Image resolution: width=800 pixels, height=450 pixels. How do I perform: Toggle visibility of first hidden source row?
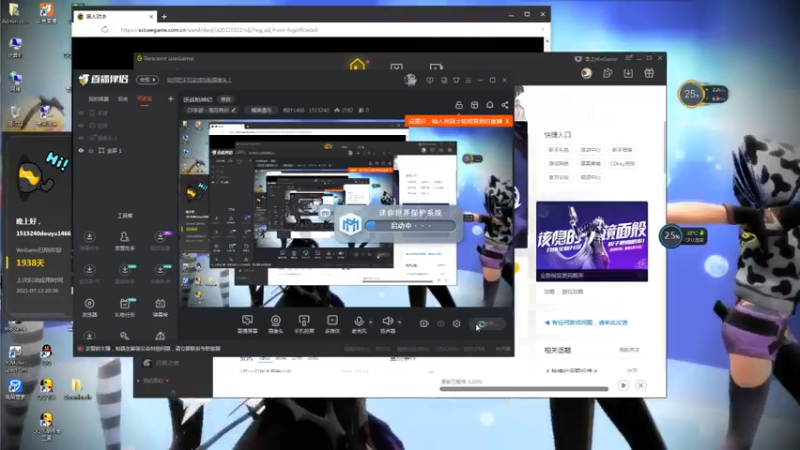pyautogui.click(x=81, y=113)
